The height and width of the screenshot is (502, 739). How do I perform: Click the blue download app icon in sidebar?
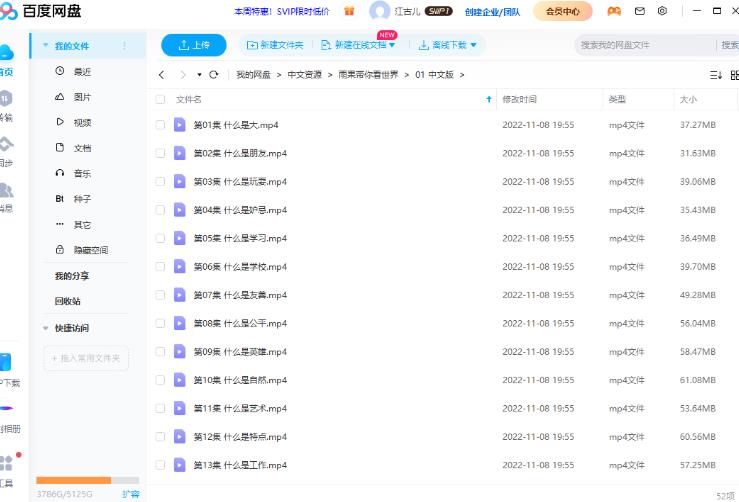5,362
